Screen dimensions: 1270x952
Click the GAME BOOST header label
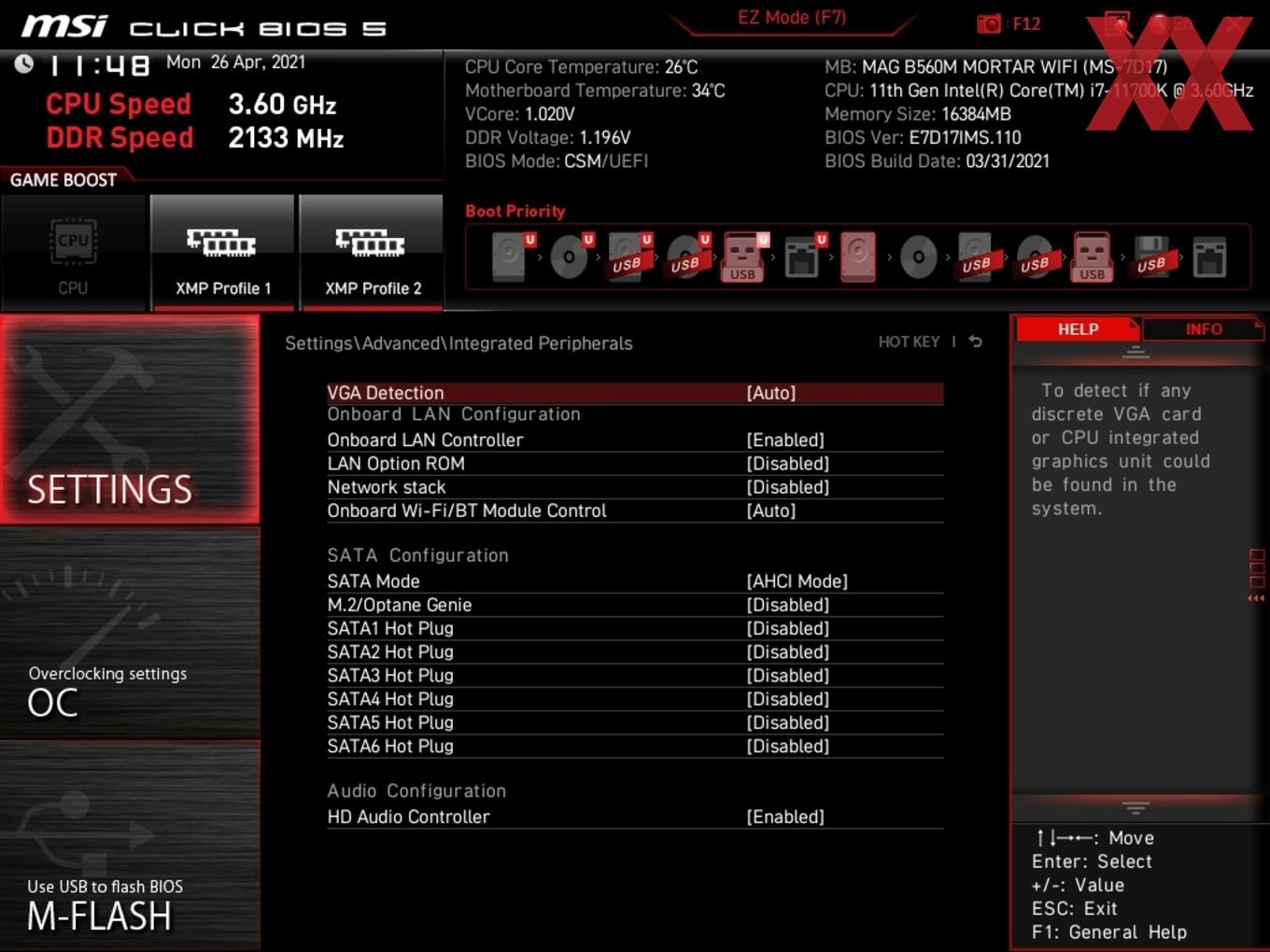point(63,180)
